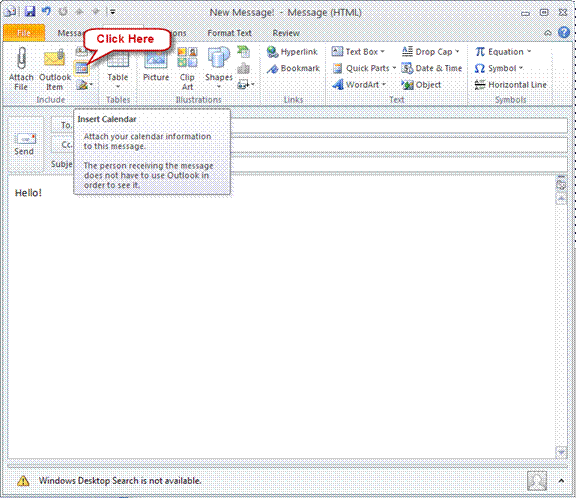This screenshot has height=498, width=576.
Task: Insert a Business Card
Action: (82, 51)
